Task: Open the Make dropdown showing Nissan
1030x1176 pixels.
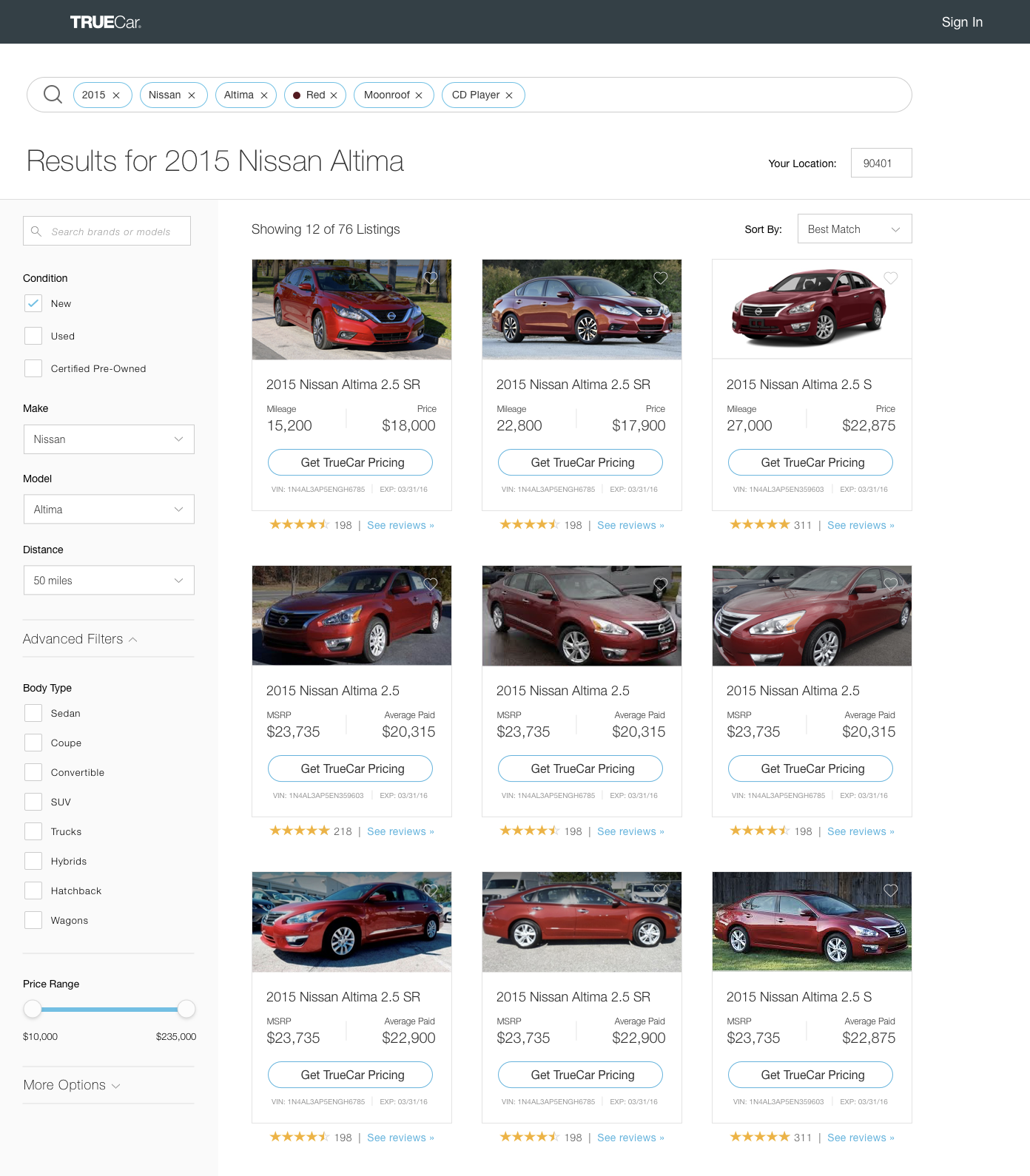Action: click(x=109, y=439)
